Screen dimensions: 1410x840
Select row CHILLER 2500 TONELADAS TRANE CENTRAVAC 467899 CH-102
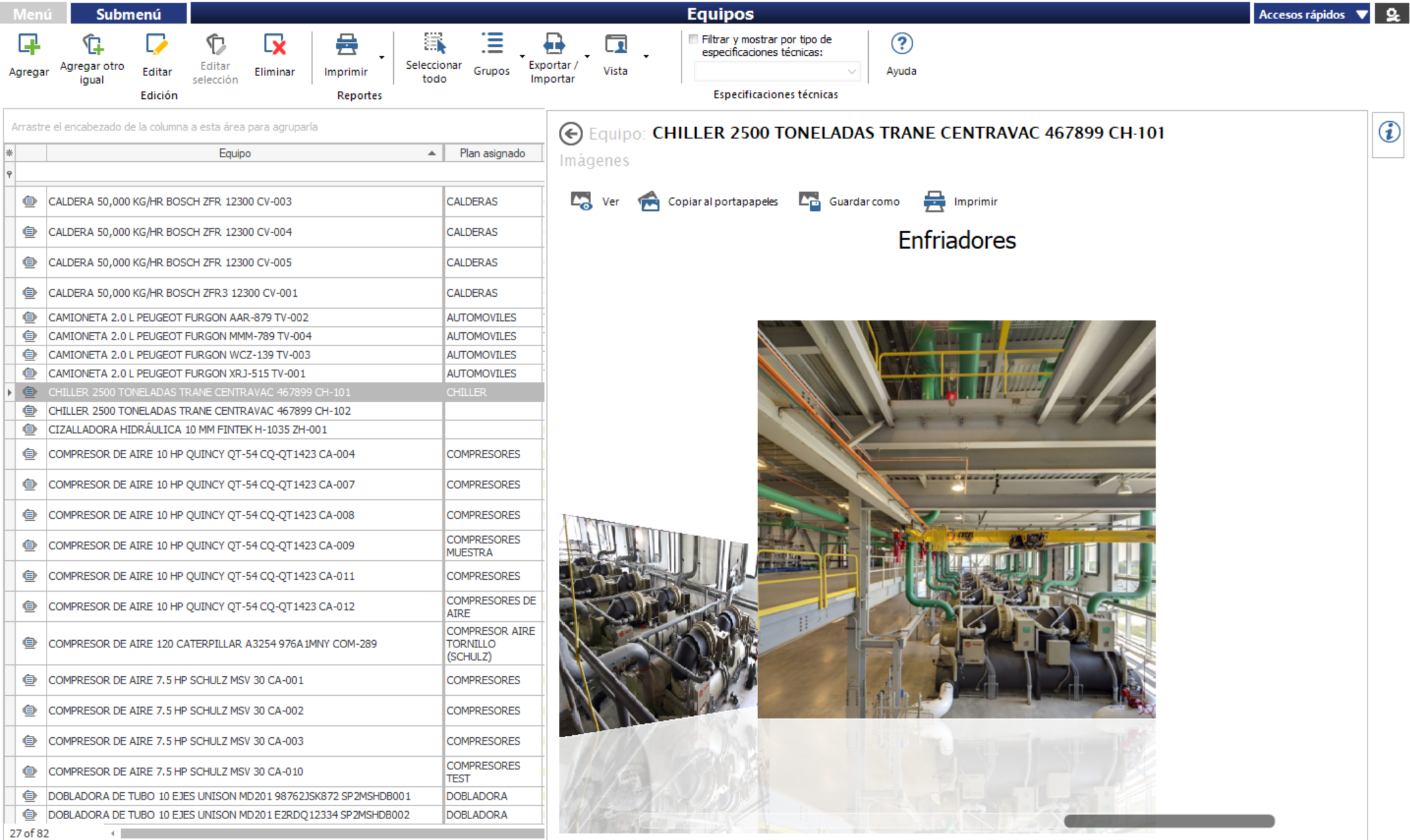274,411
